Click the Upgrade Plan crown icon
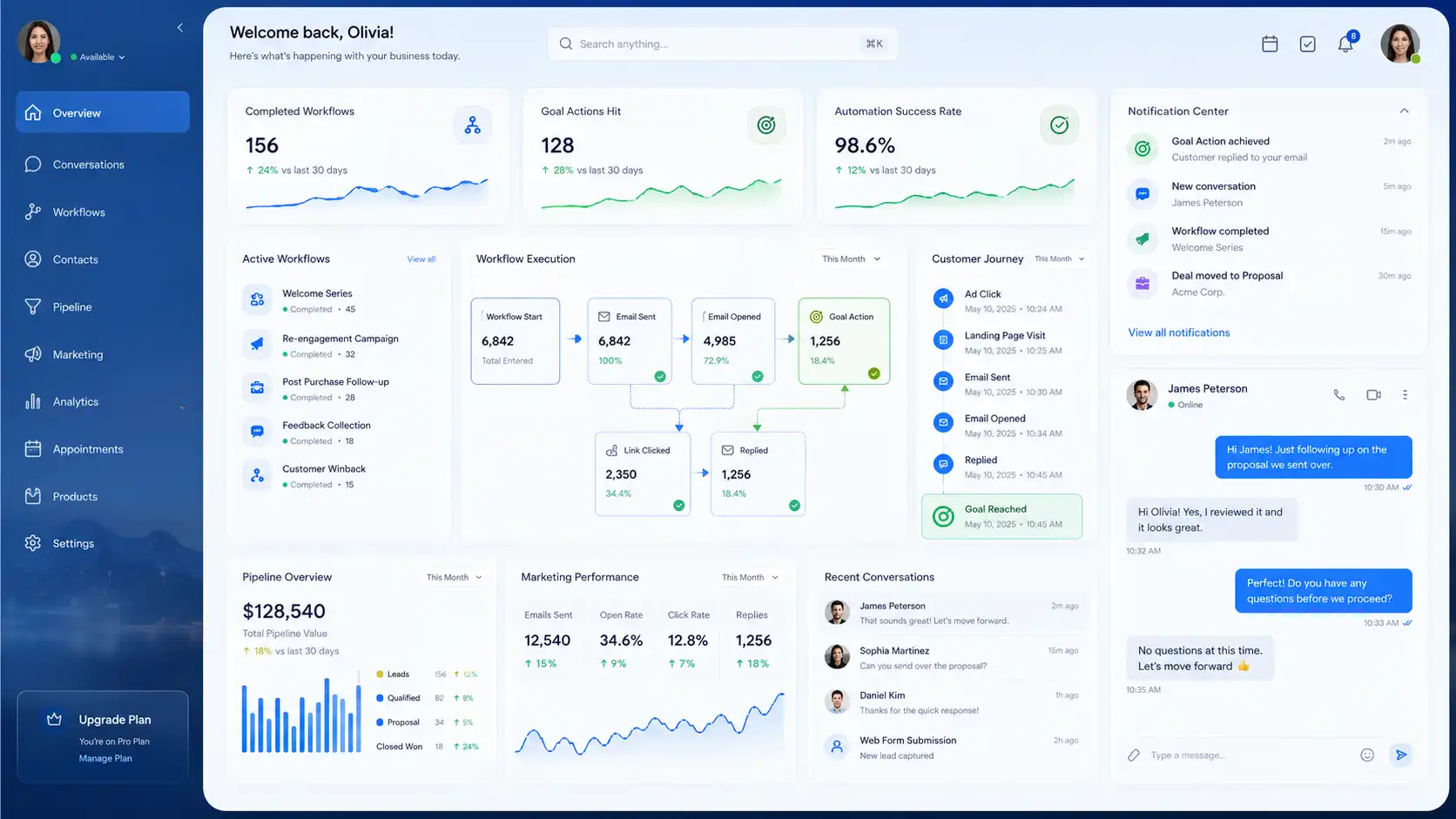This screenshot has height=819, width=1456. pos(54,719)
